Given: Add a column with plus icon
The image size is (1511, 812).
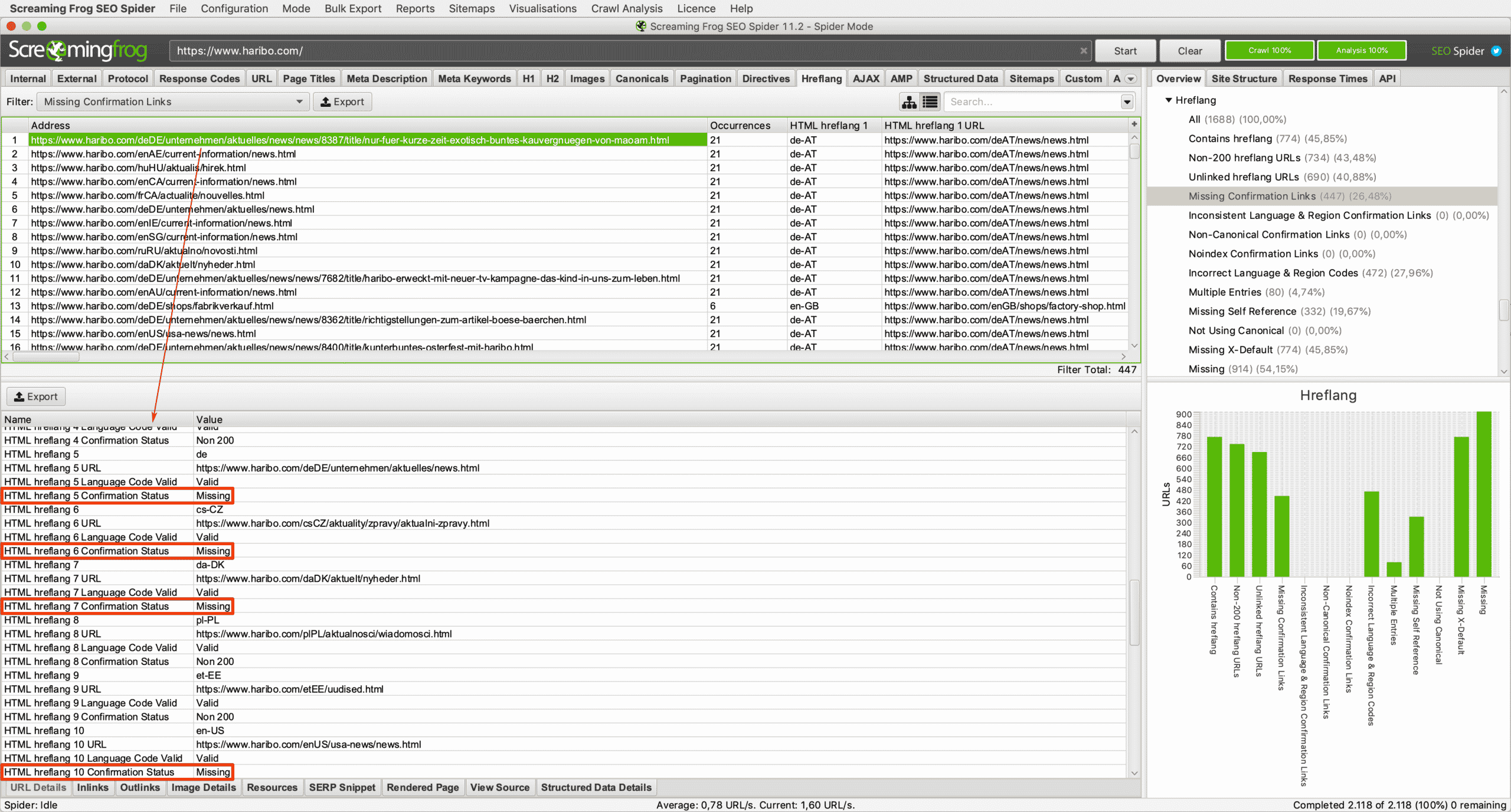Looking at the screenshot, I should coord(1134,125).
